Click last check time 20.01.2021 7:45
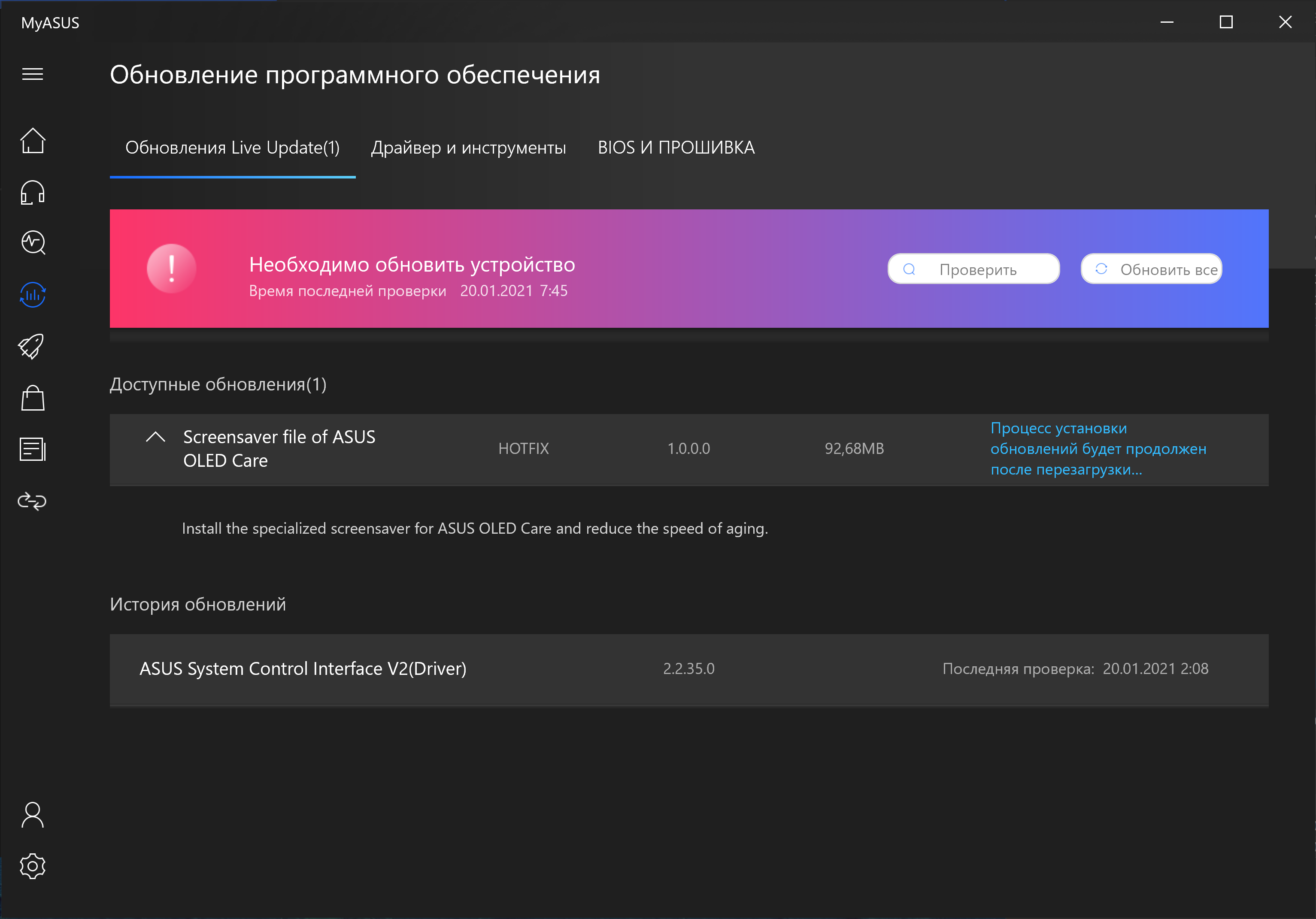 [x=513, y=291]
